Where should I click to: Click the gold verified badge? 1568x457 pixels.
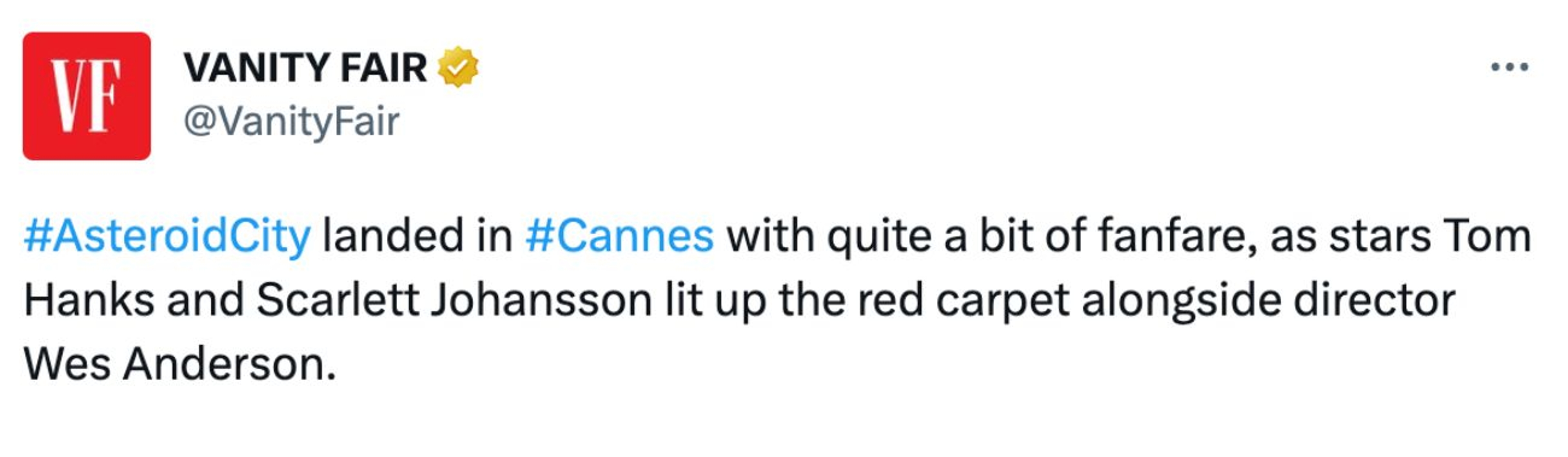click(x=458, y=67)
